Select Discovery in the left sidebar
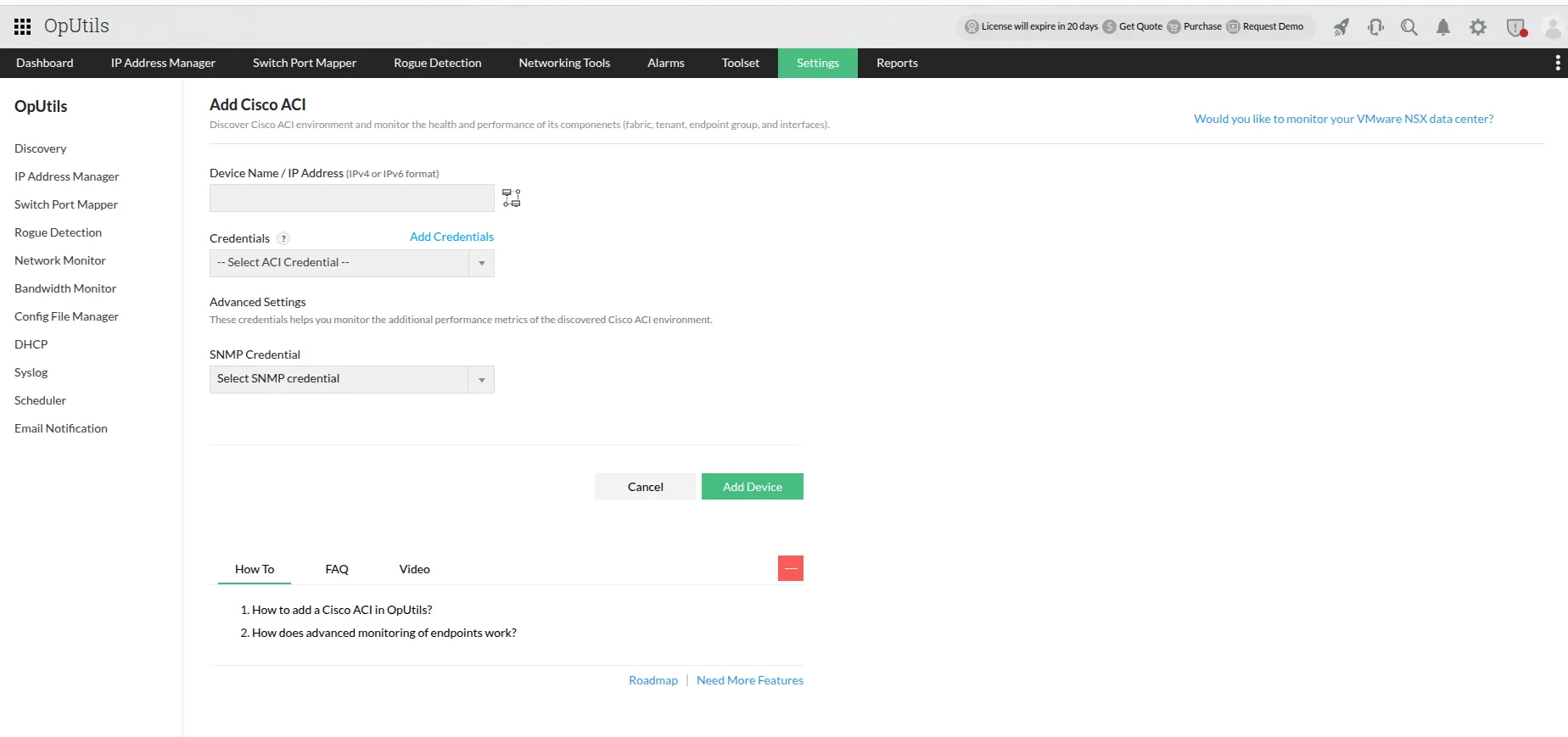 [41, 148]
